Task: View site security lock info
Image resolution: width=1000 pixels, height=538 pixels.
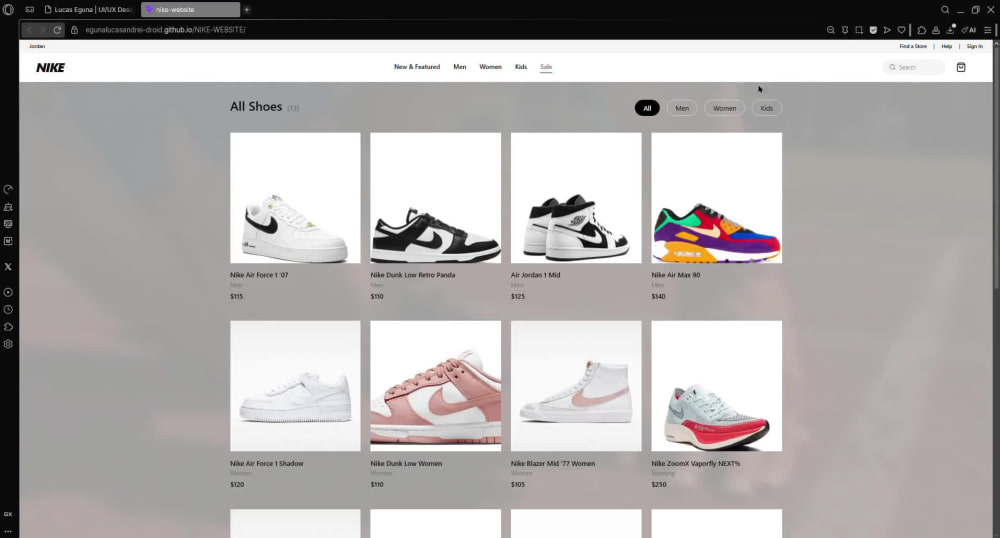Action: (x=75, y=30)
